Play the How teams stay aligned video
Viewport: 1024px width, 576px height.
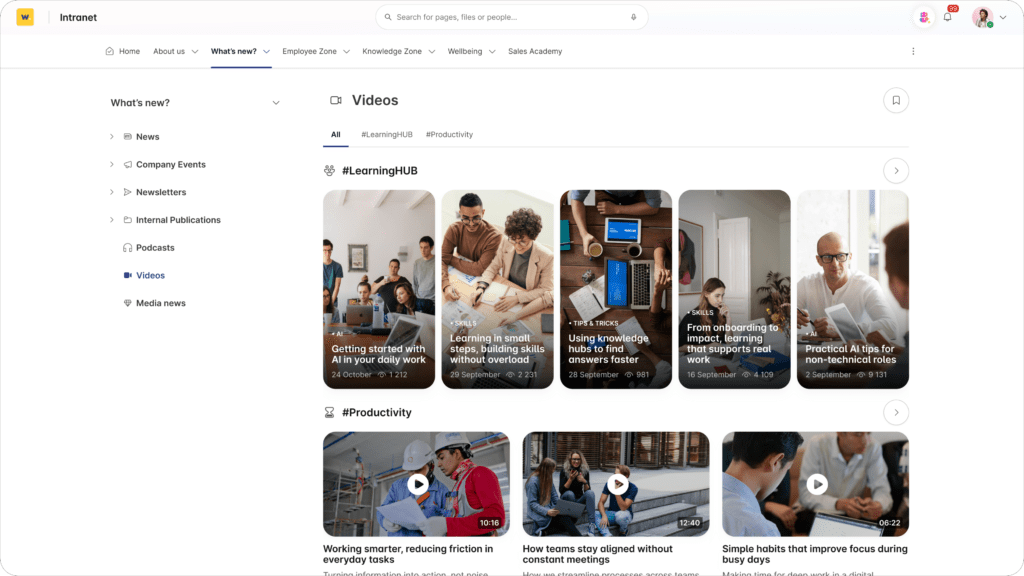pos(617,484)
